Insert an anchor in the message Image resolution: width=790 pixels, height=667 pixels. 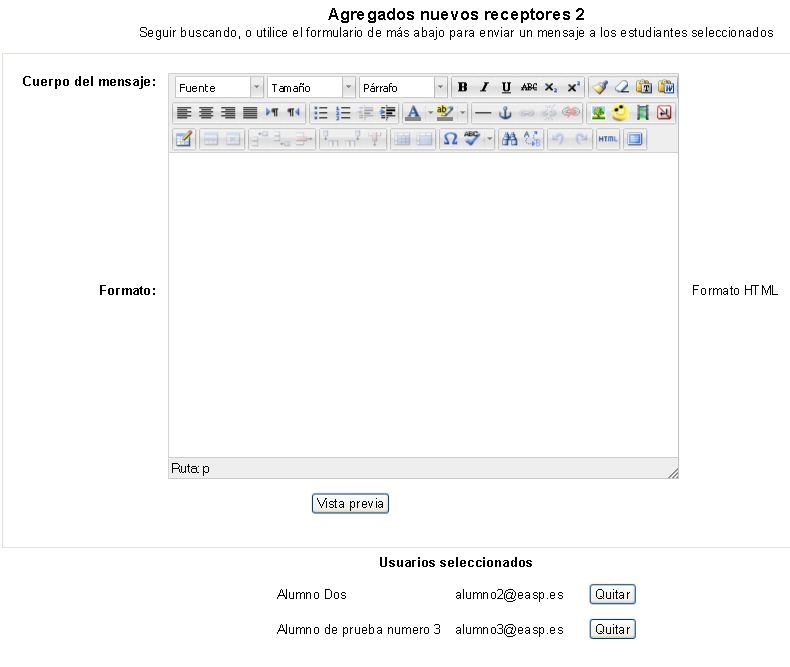(x=505, y=113)
